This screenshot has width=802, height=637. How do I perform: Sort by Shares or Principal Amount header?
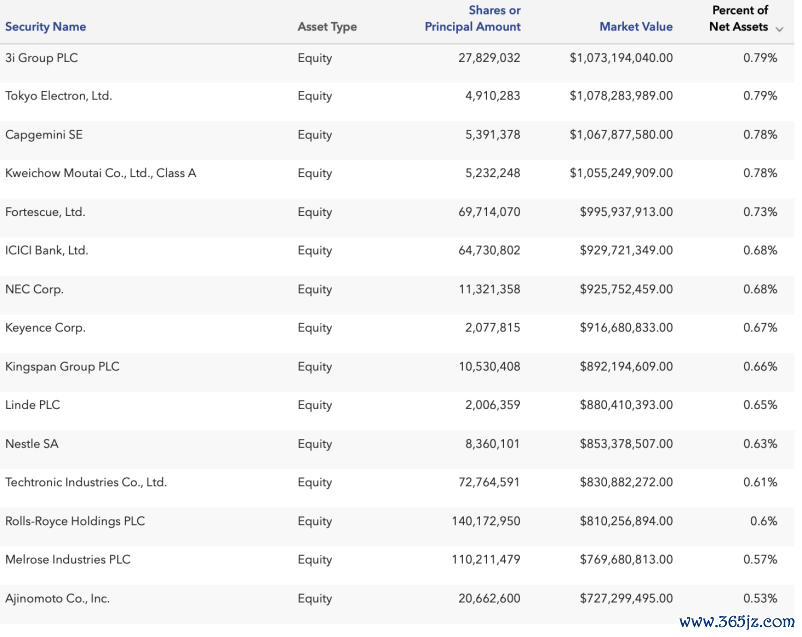[x=473, y=18]
